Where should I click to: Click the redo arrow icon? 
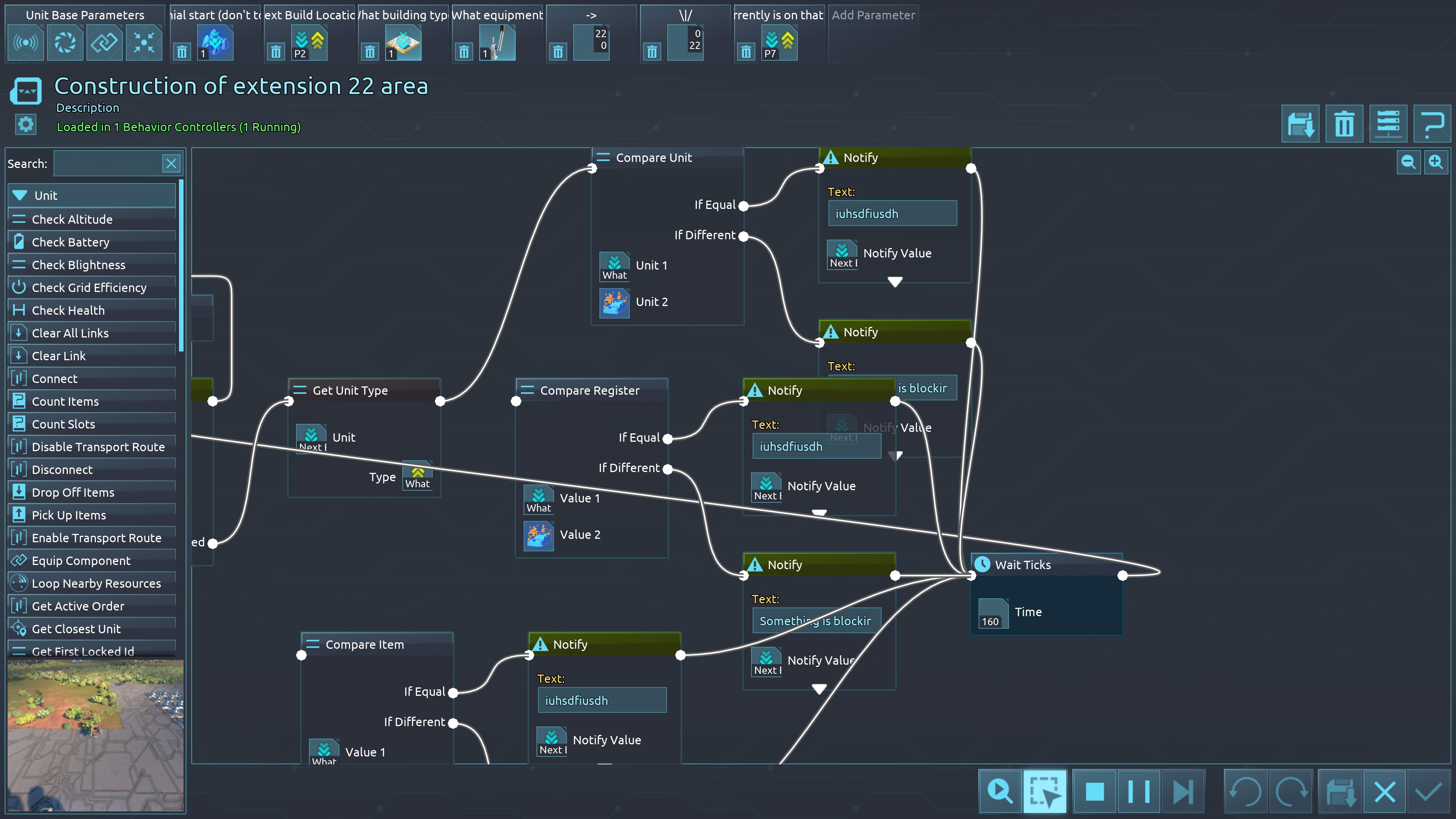point(1291,791)
